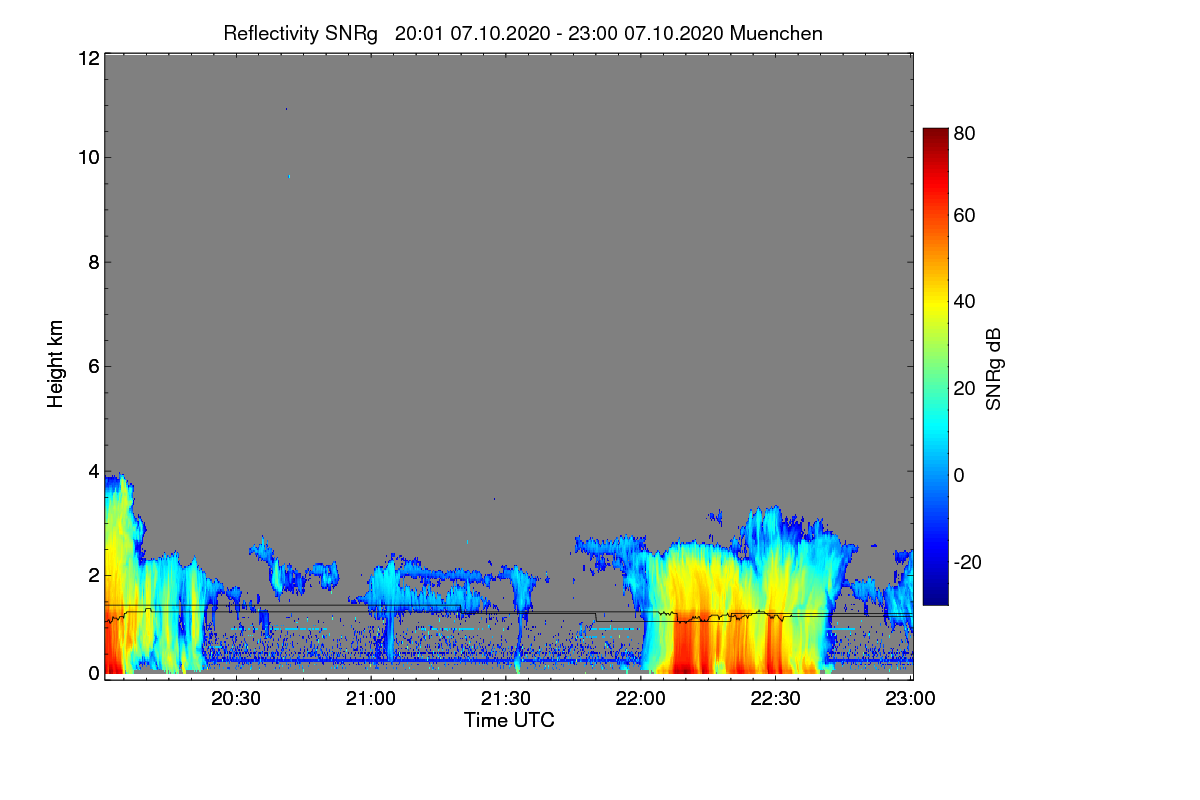The image size is (1200, 800).
Task: Click the SNRg color scale bar
Action: point(934,366)
